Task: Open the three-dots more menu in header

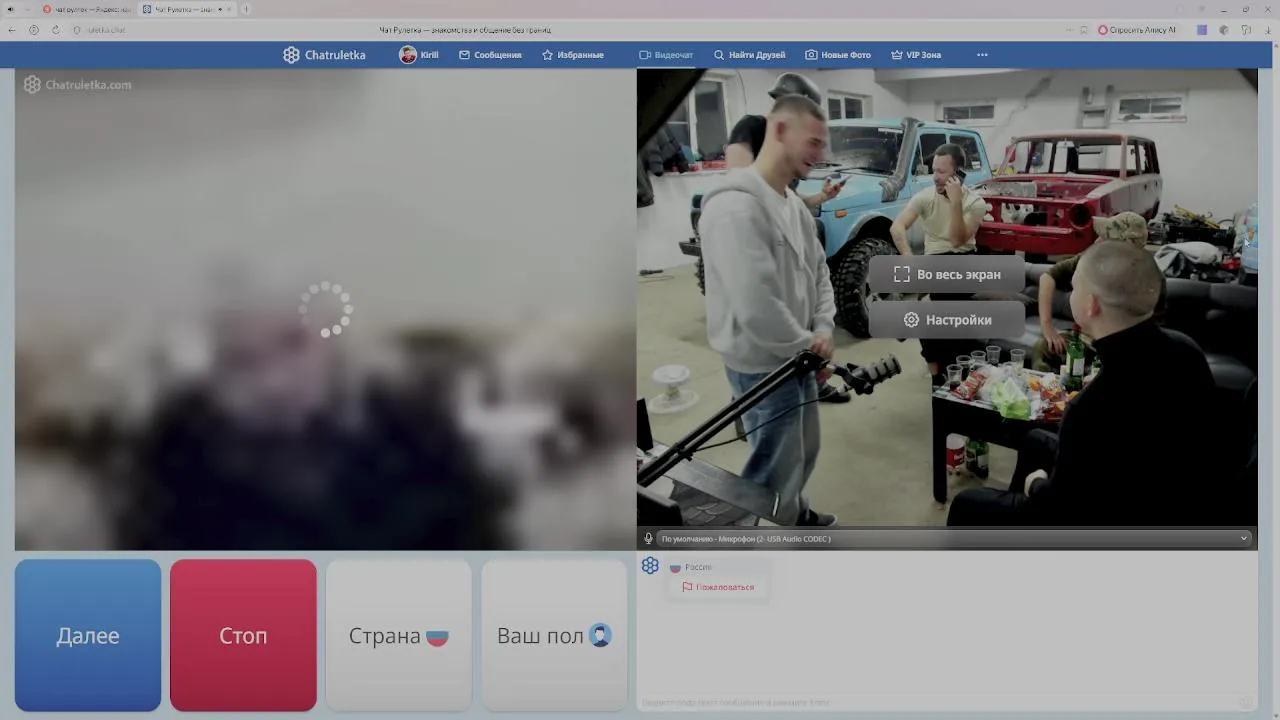Action: pos(982,55)
